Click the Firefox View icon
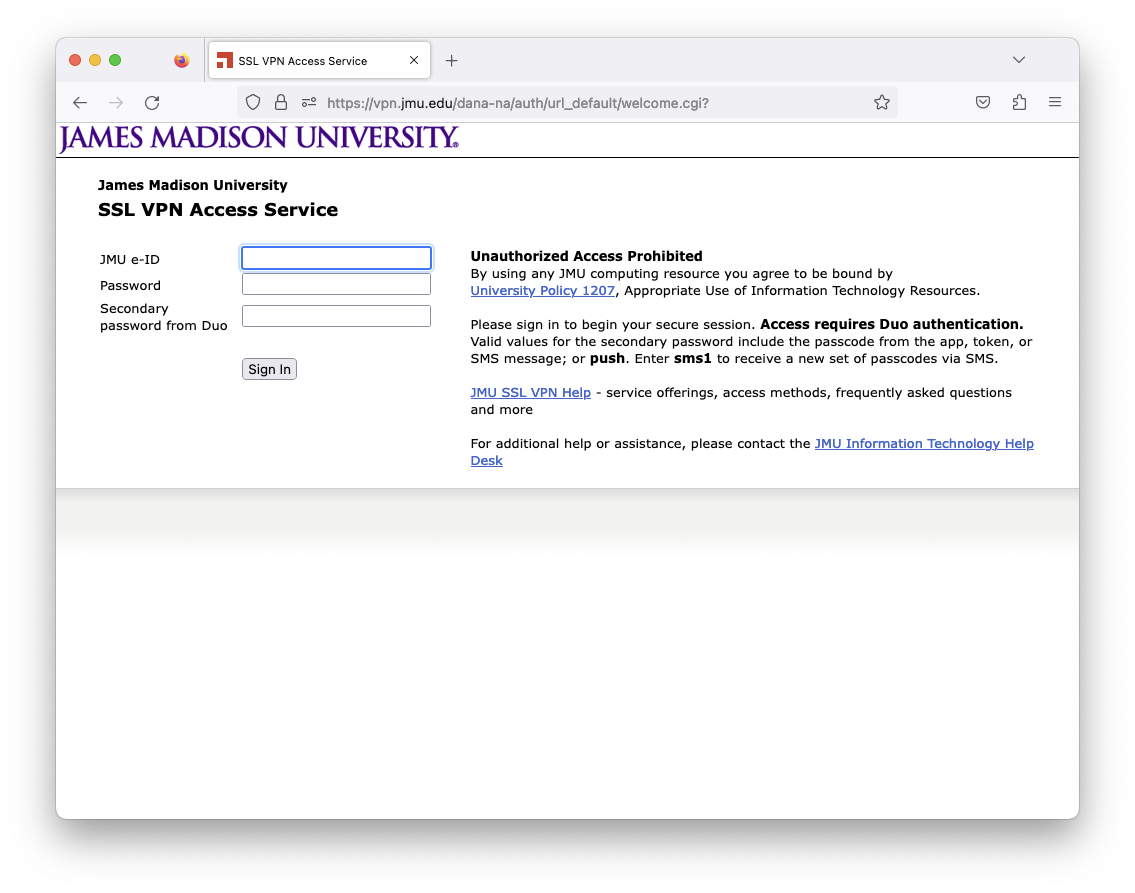This screenshot has width=1135, height=893. 182,60
